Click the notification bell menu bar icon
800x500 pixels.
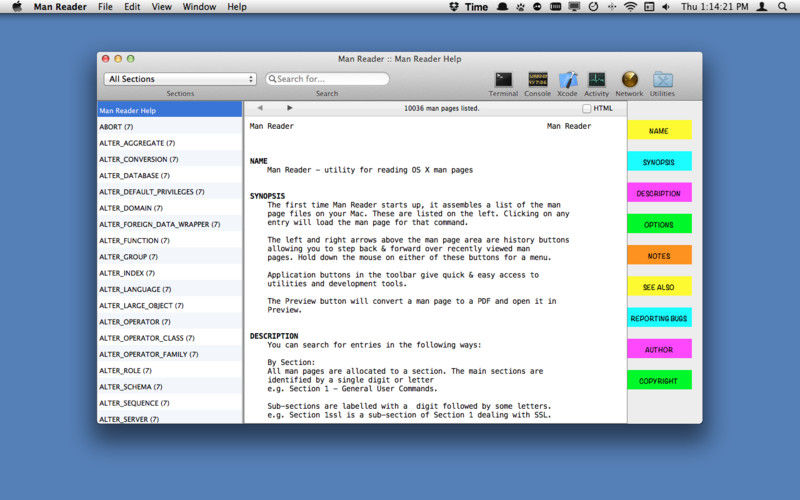coord(503,7)
